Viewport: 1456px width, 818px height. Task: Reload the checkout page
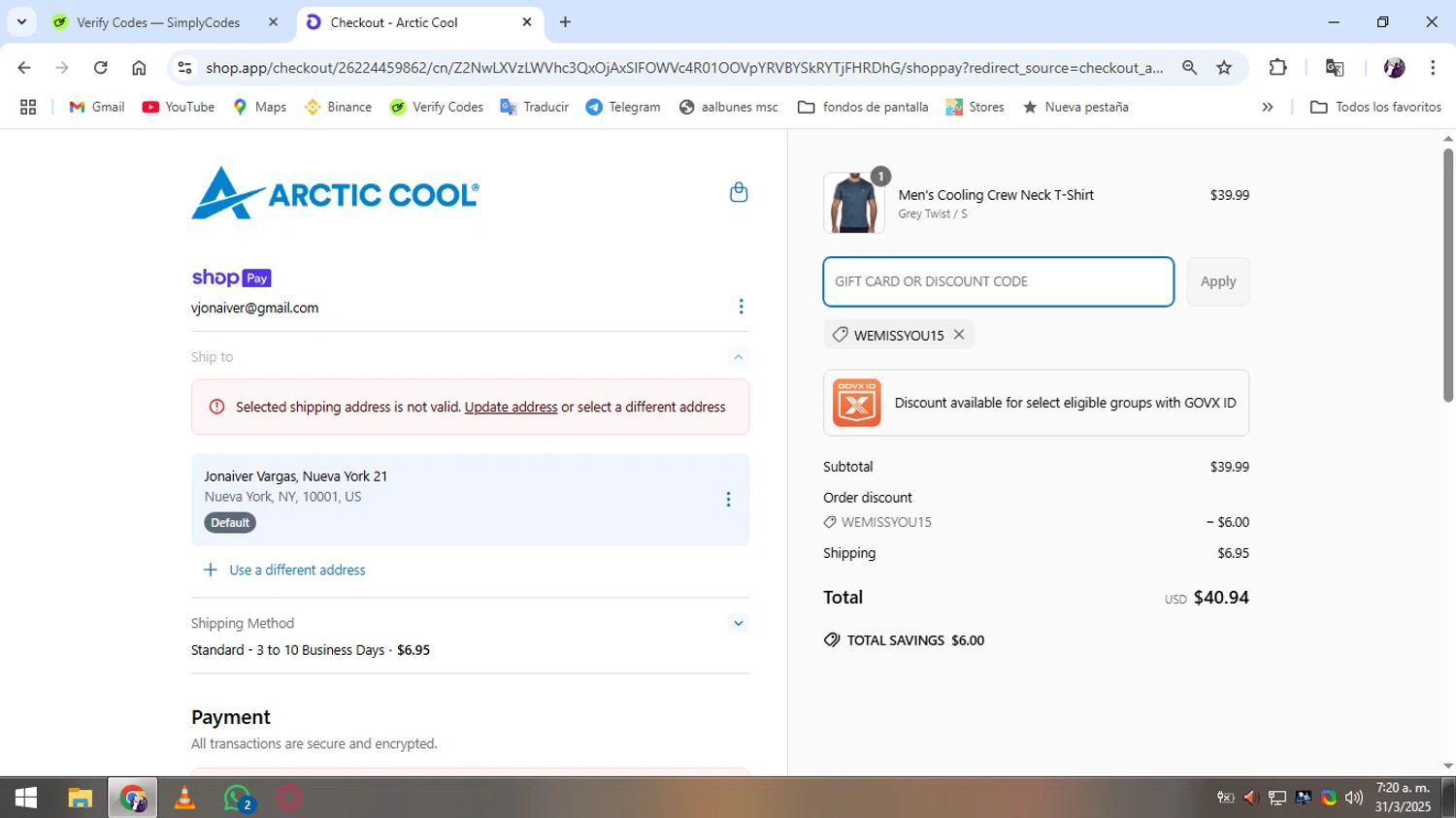(100, 68)
